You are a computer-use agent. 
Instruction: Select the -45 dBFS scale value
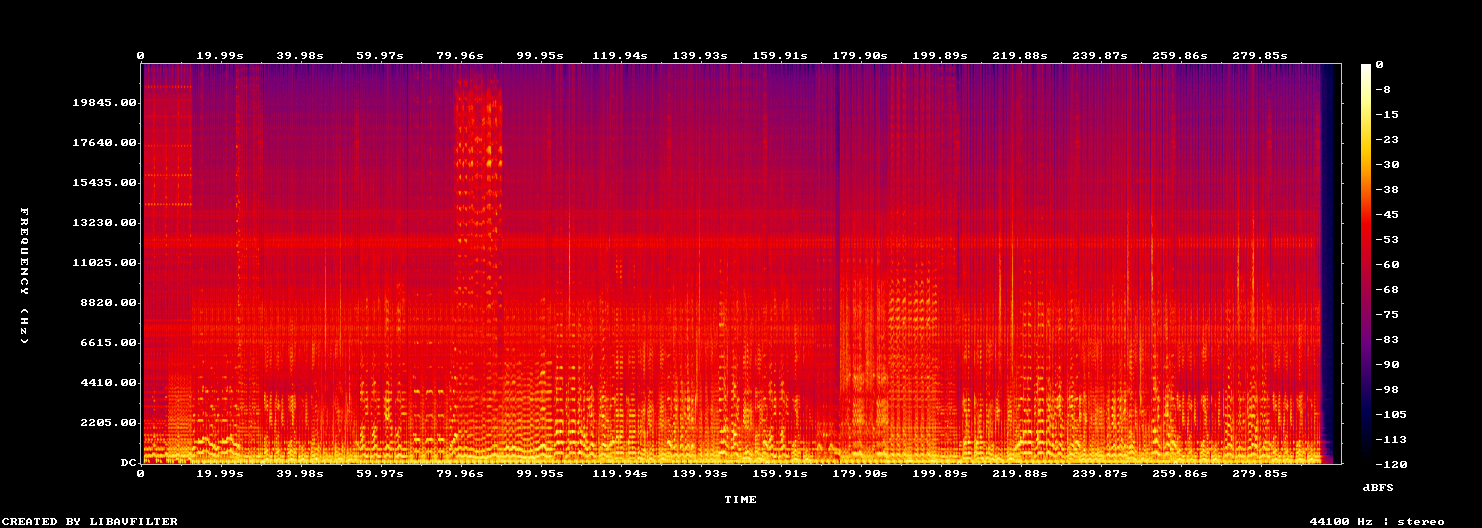[1387, 215]
